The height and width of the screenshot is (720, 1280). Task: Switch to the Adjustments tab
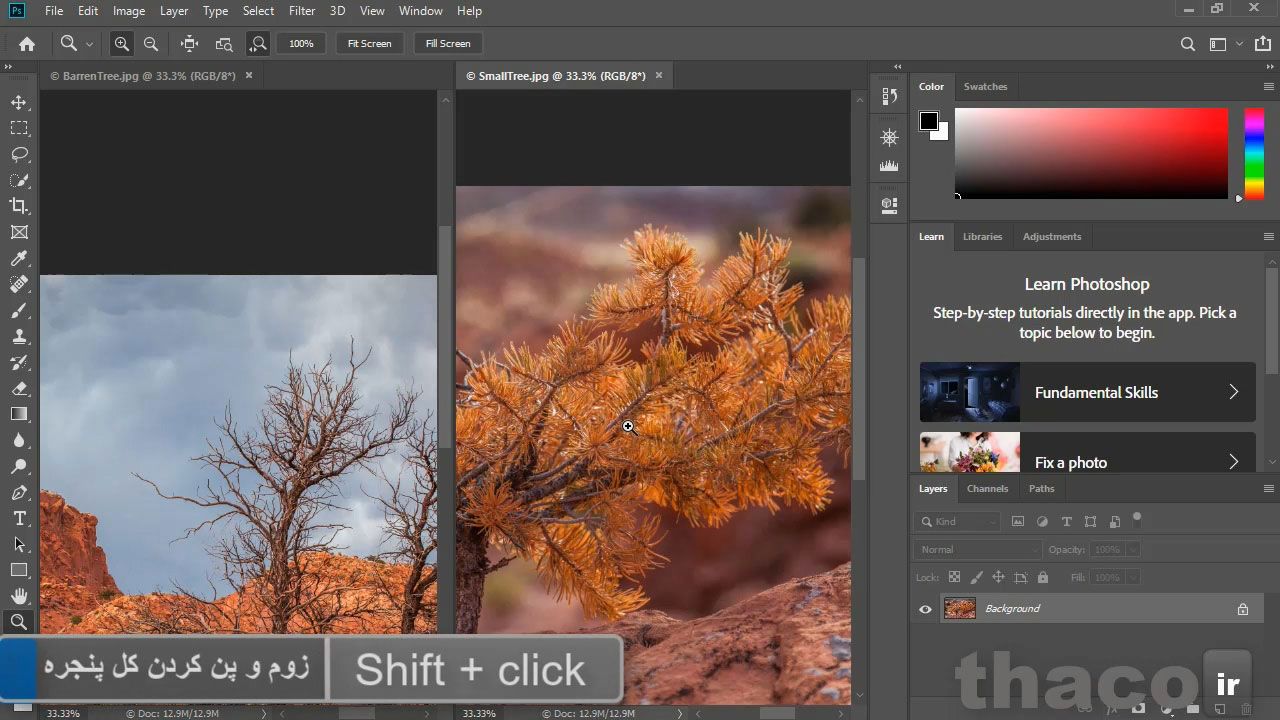tap(1051, 237)
